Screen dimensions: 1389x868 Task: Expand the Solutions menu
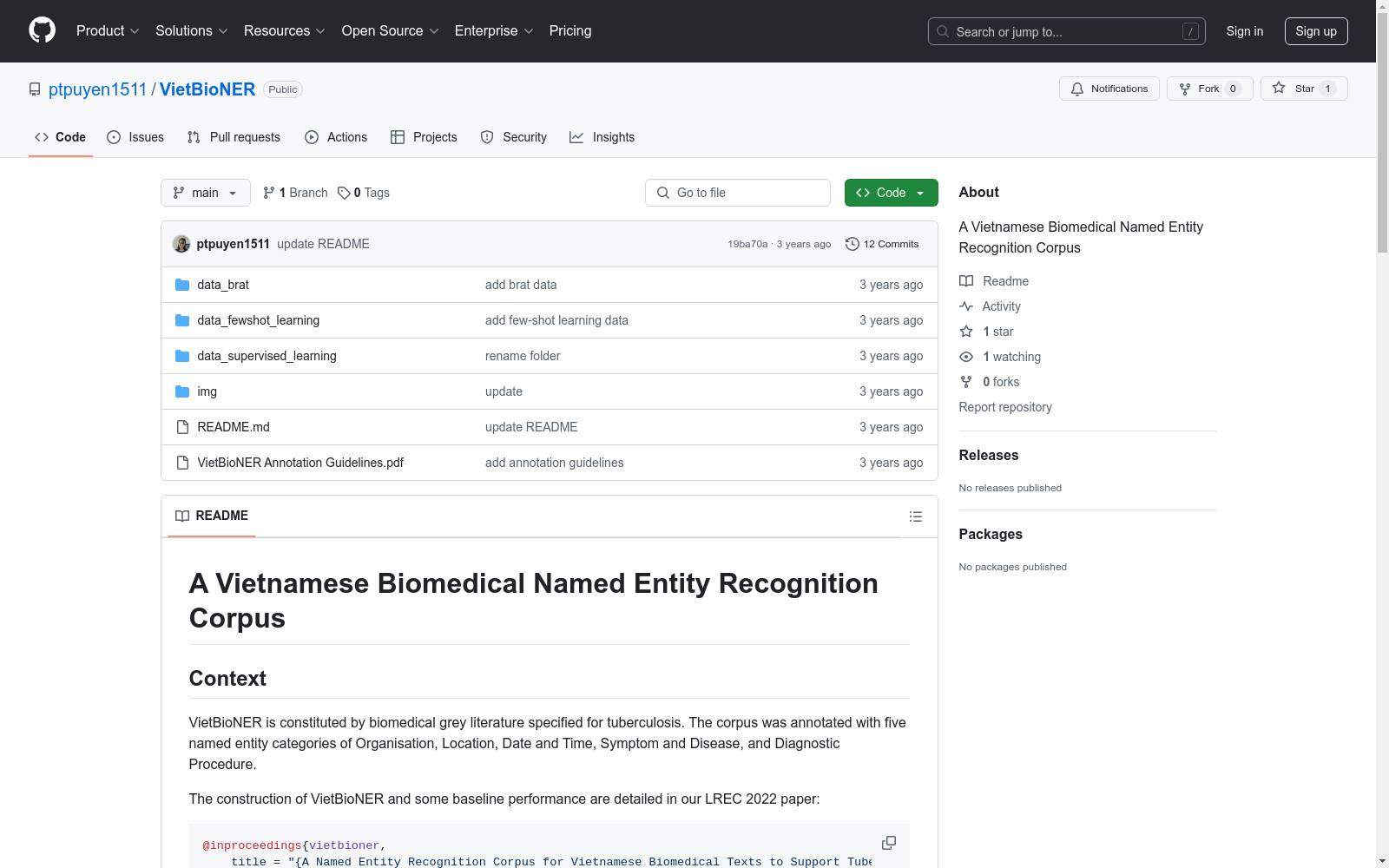(192, 31)
